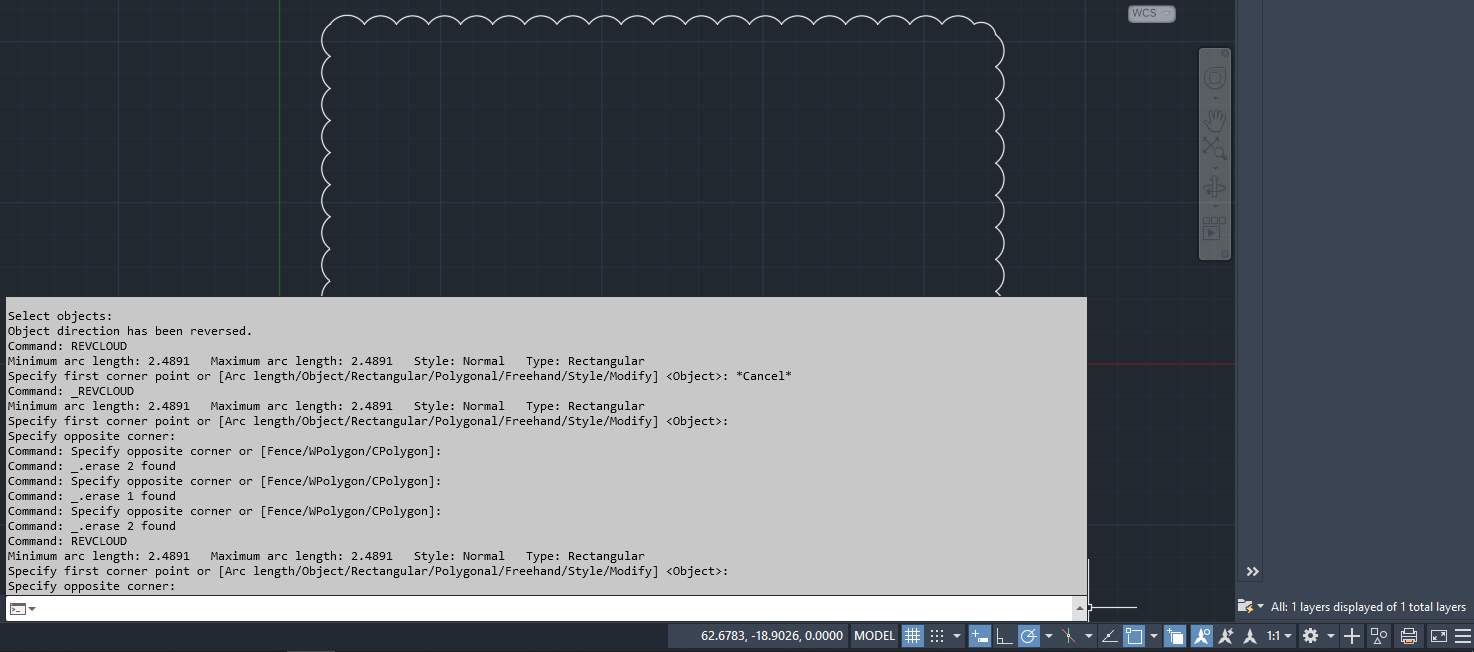Select the Pan tool on the navigation bar

click(1215, 118)
